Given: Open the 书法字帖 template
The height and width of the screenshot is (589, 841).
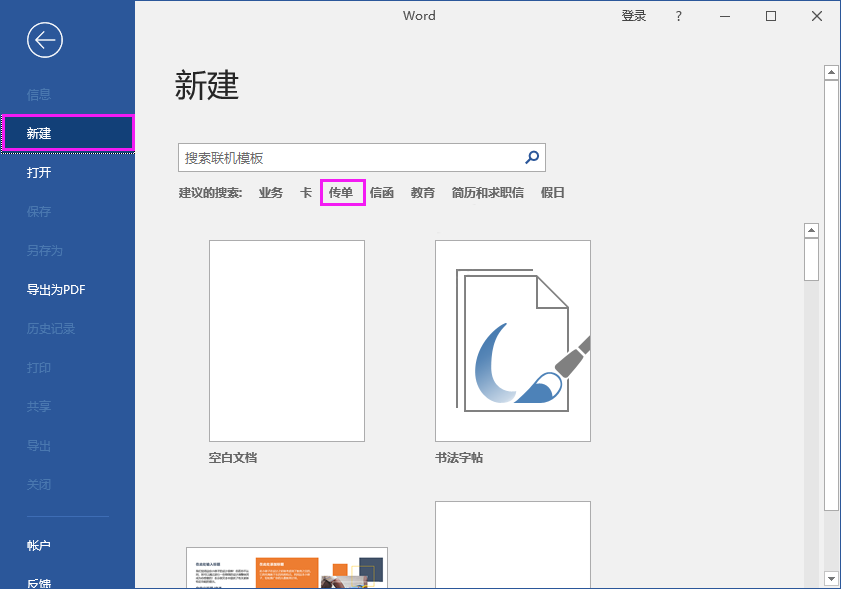Looking at the screenshot, I should 512,340.
